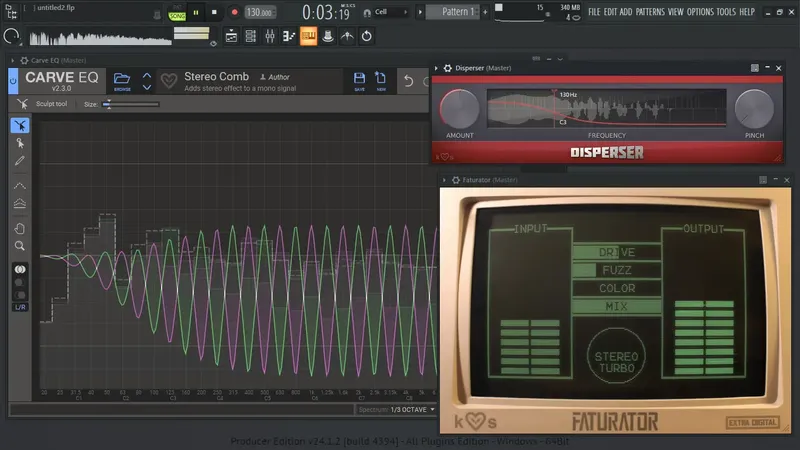The width and height of the screenshot is (800, 450).
Task: Click the FUZZ bar in Faturator
Action: tap(616, 270)
